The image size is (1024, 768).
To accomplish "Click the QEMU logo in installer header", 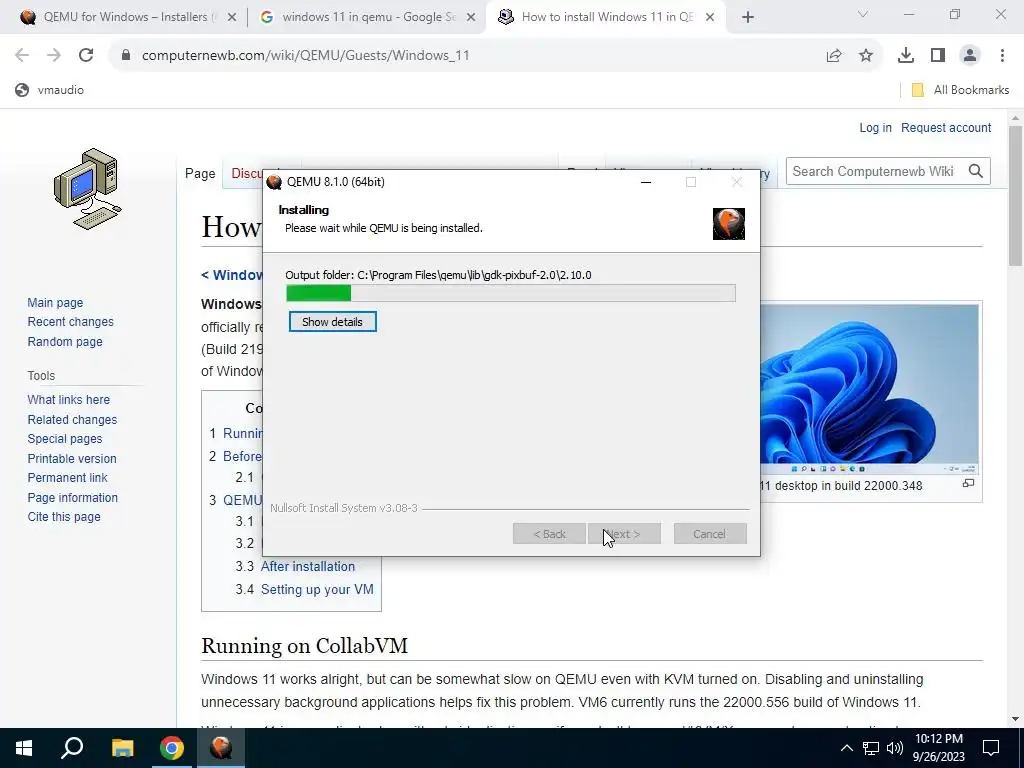I will pyautogui.click(x=729, y=223).
